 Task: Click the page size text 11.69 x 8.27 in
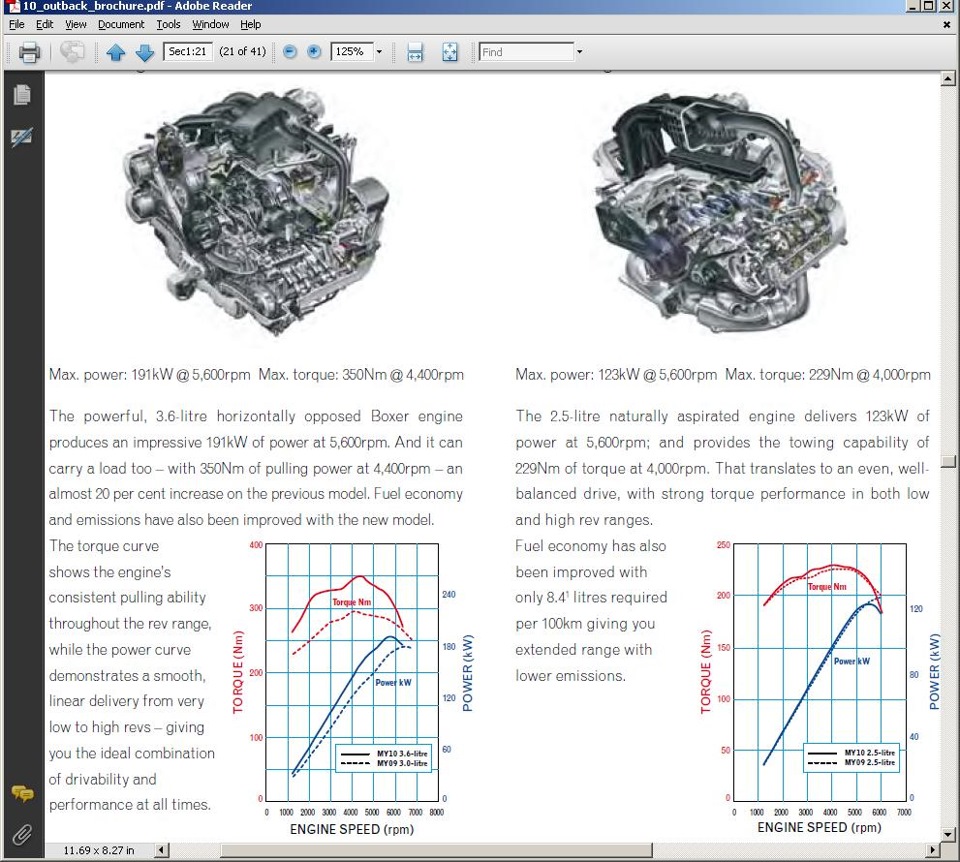pos(99,850)
